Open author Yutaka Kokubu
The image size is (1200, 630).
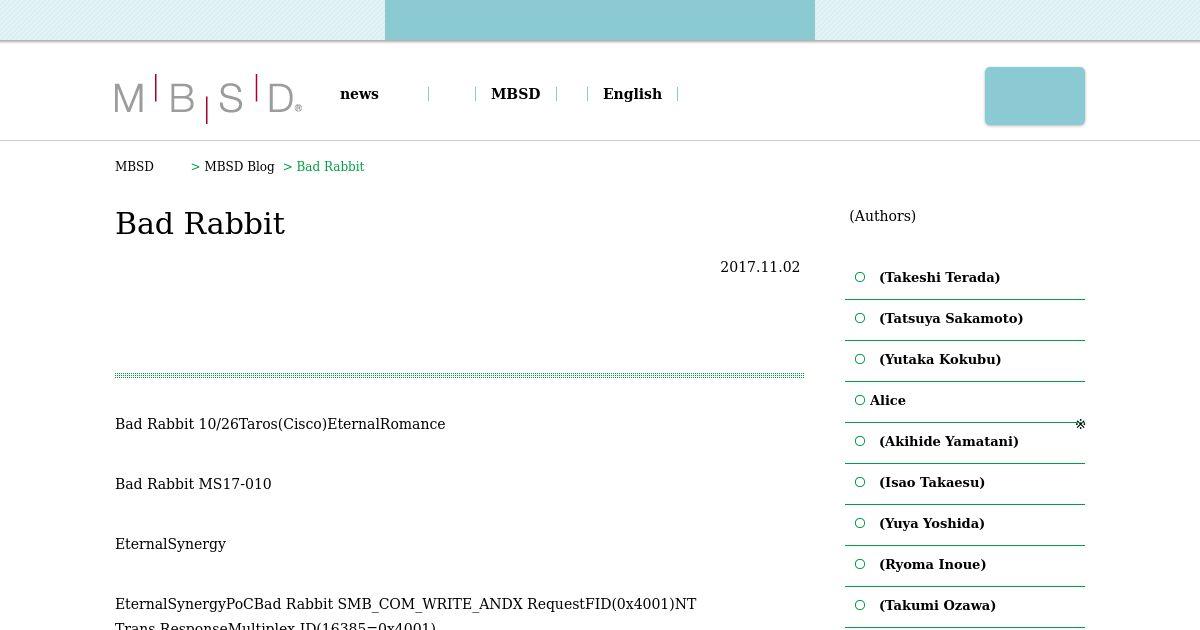tap(940, 359)
